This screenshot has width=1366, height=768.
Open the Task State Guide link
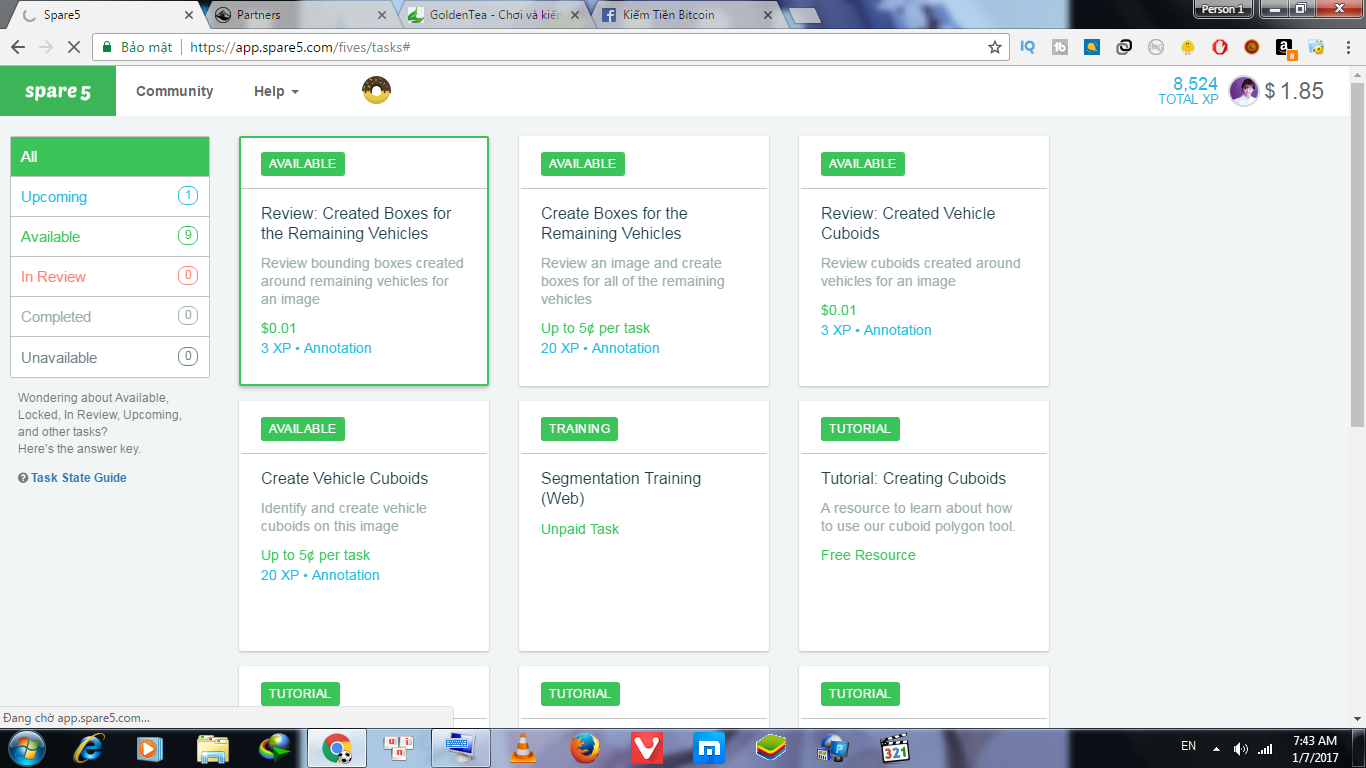pyautogui.click(x=79, y=478)
